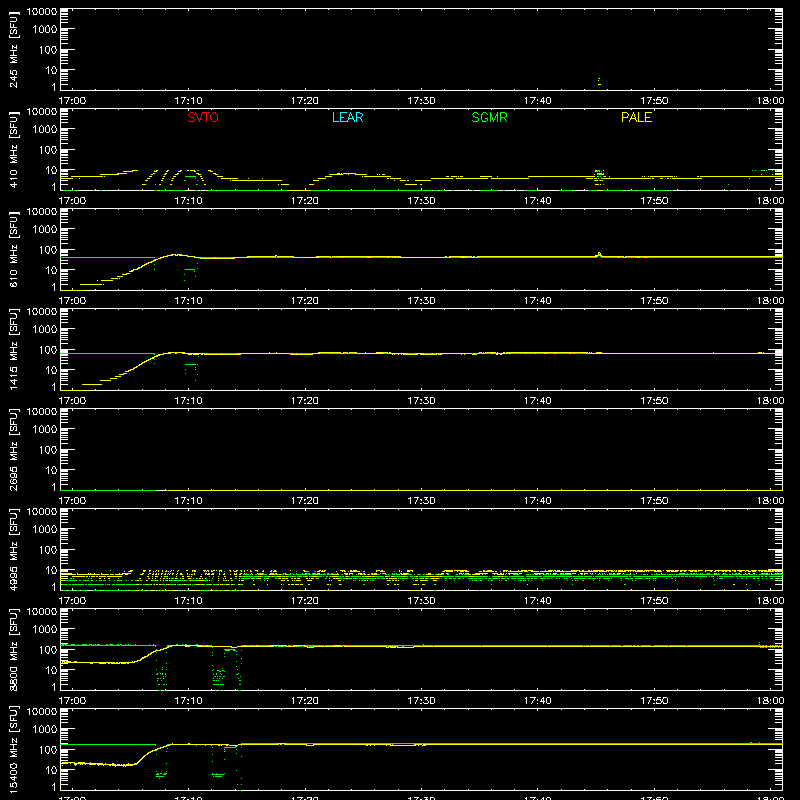Select the 610 MHz [SFU] axis title
The width and height of the screenshot is (800, 800).
point(13,250)
